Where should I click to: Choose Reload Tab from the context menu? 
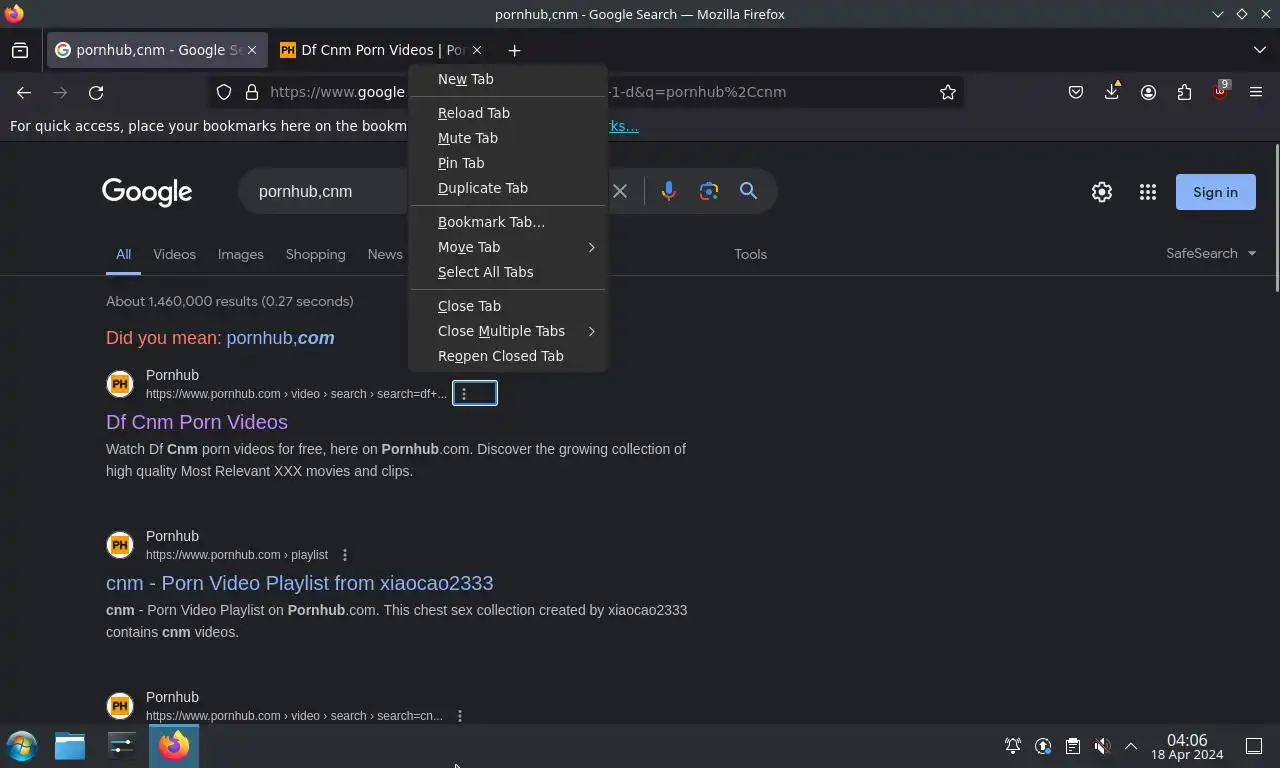pos(508,113)
